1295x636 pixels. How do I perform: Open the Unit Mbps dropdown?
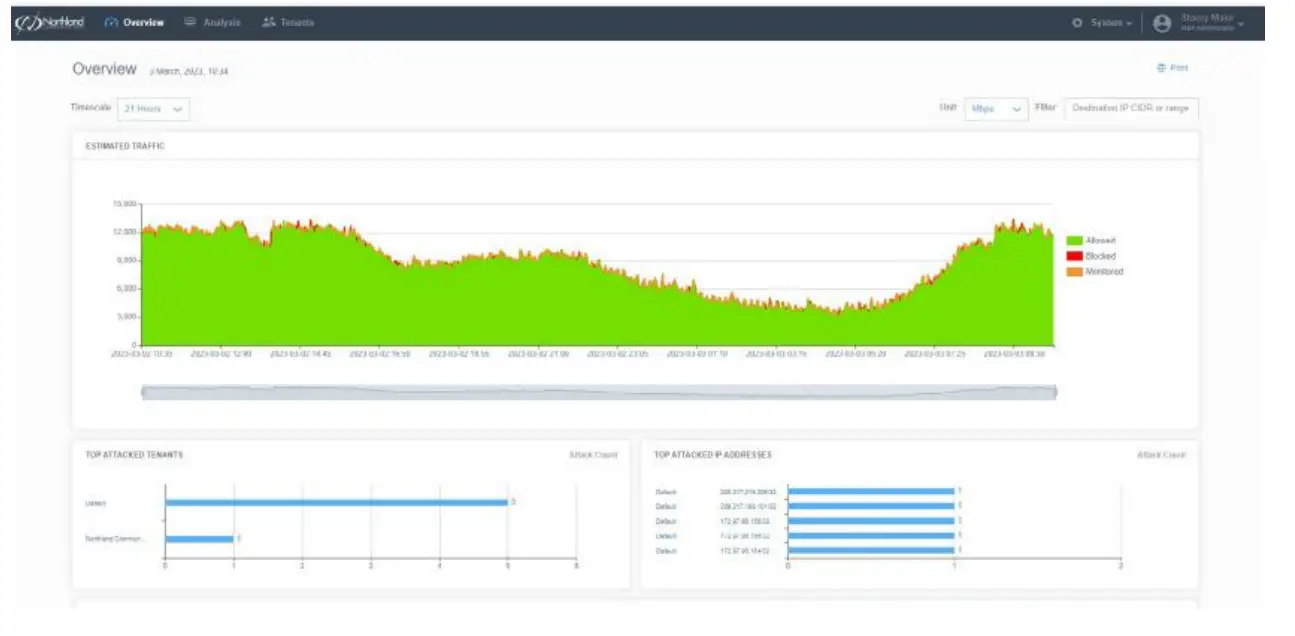coord(995,109)
